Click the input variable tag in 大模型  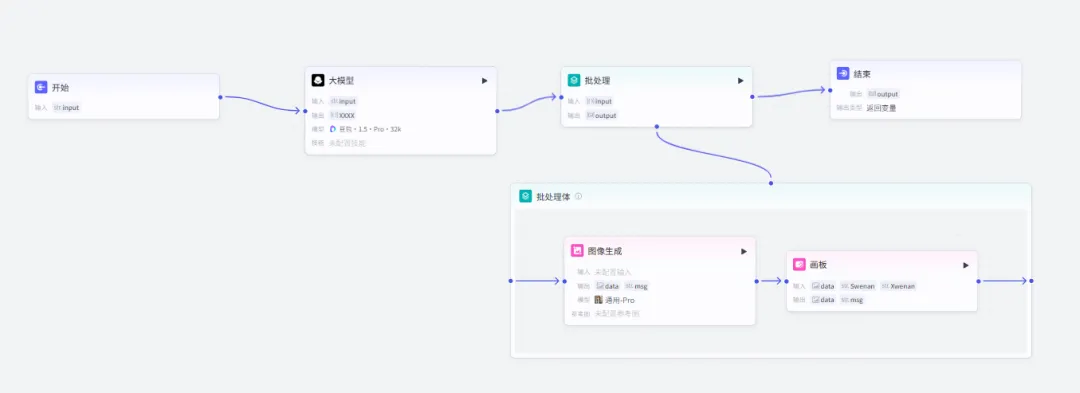(x=343, y=101)
